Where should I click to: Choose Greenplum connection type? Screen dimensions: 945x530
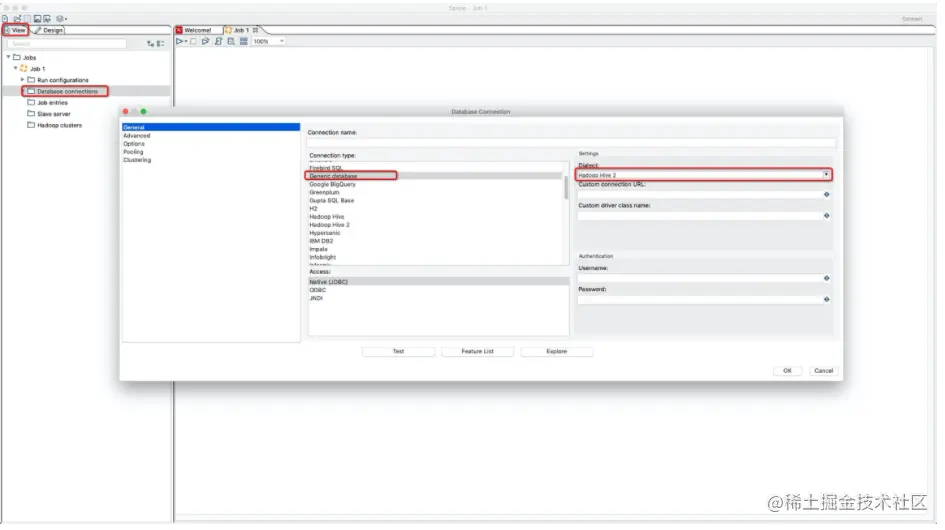tap(324, 192)
